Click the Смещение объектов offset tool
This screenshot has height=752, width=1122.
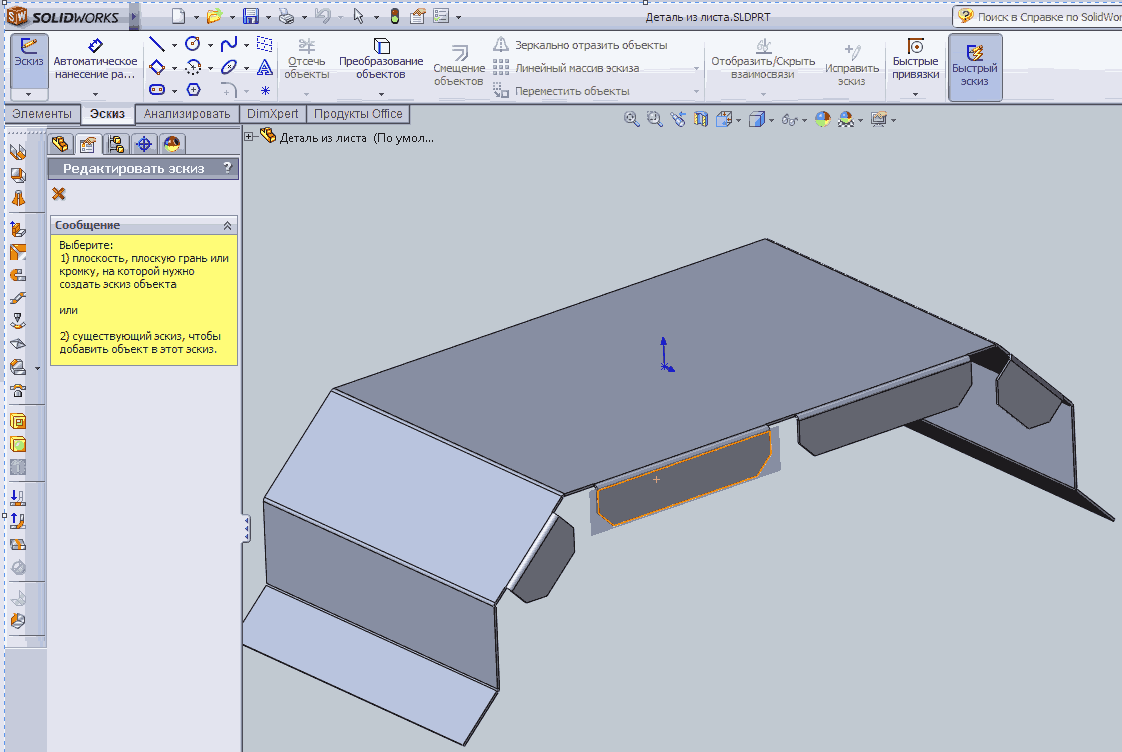click(459, 66)
